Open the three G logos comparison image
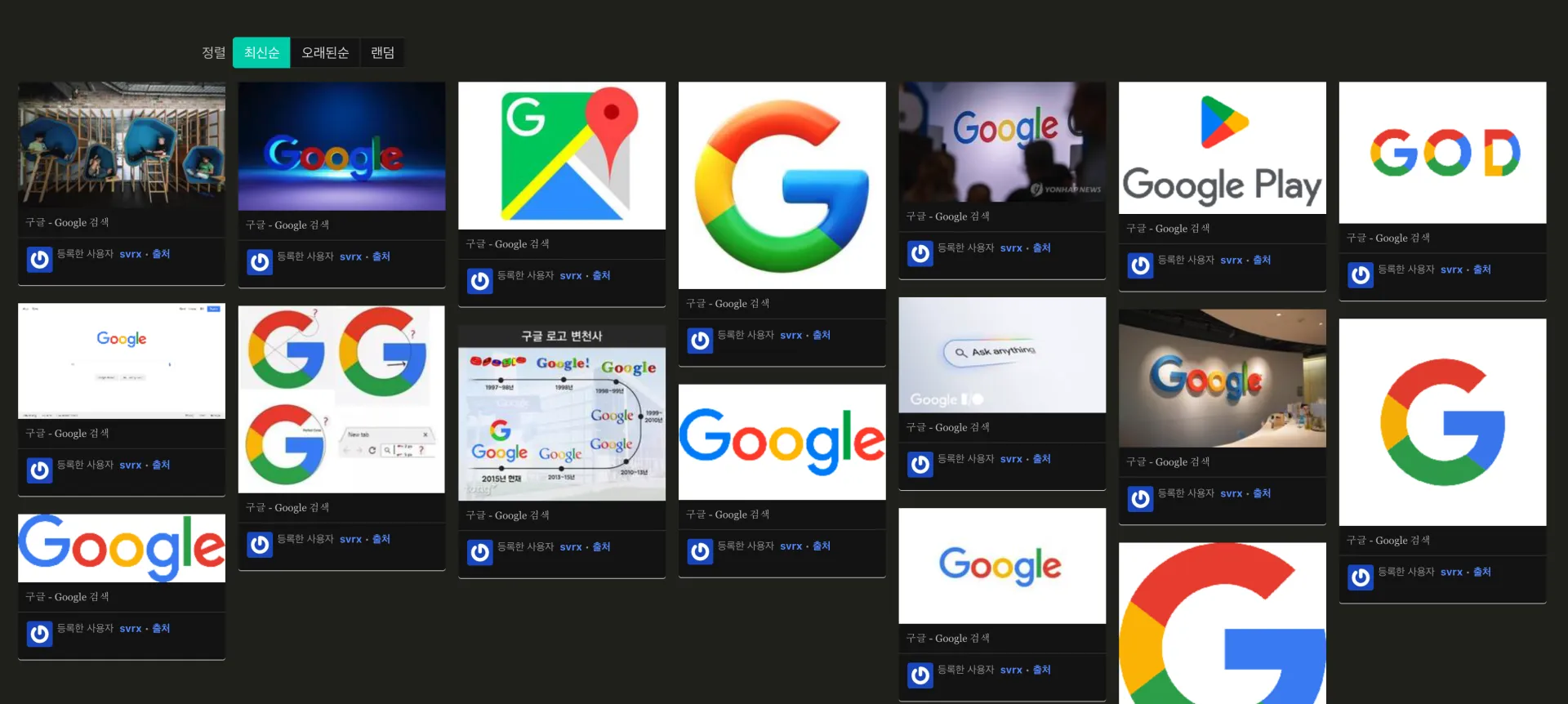This screenshot has height=704, width=1568. tap(341, 399)
